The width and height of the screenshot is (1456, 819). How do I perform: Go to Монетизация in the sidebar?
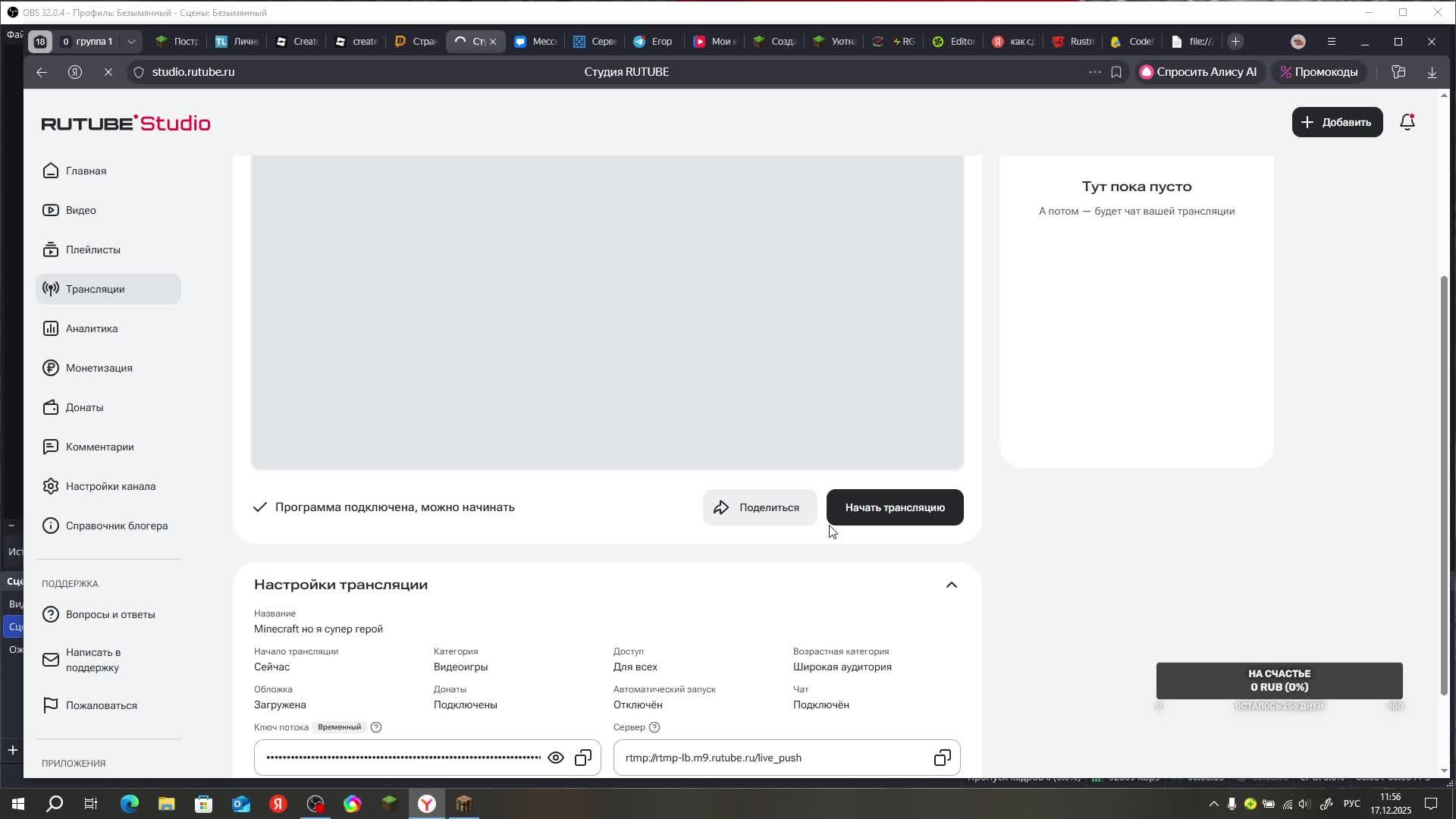click(x=99, y=368)
